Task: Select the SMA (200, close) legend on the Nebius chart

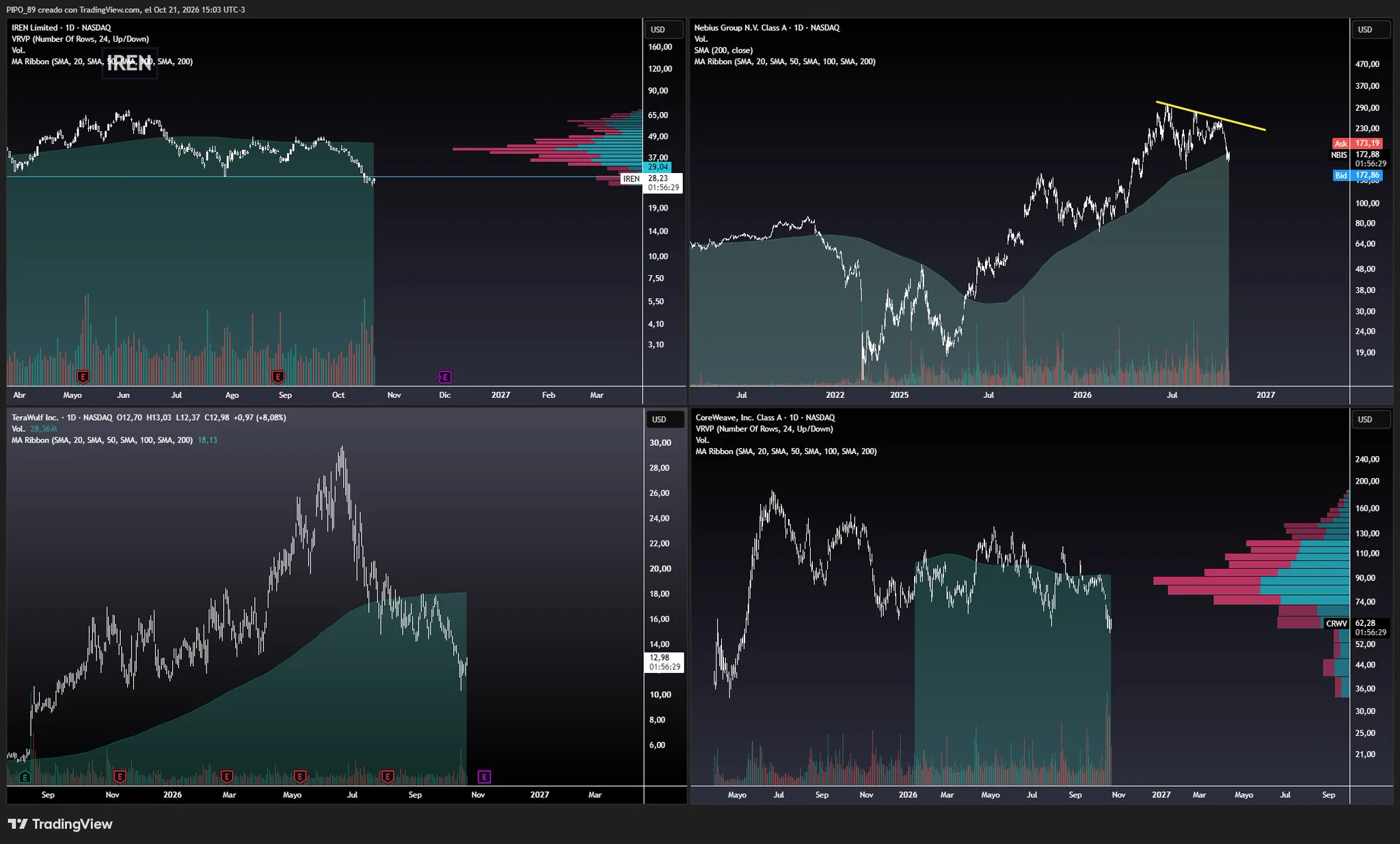Action: point(723,50)
